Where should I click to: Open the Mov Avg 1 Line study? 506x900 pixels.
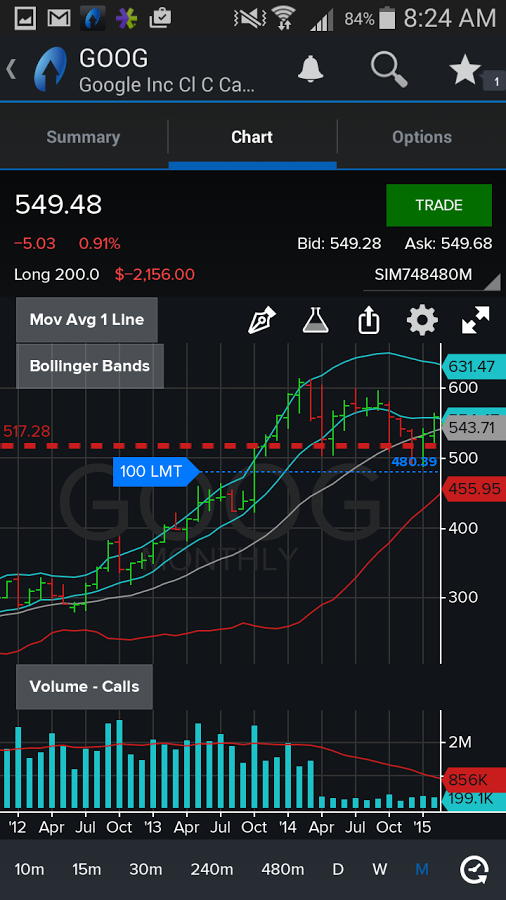[x=87, y=320]
